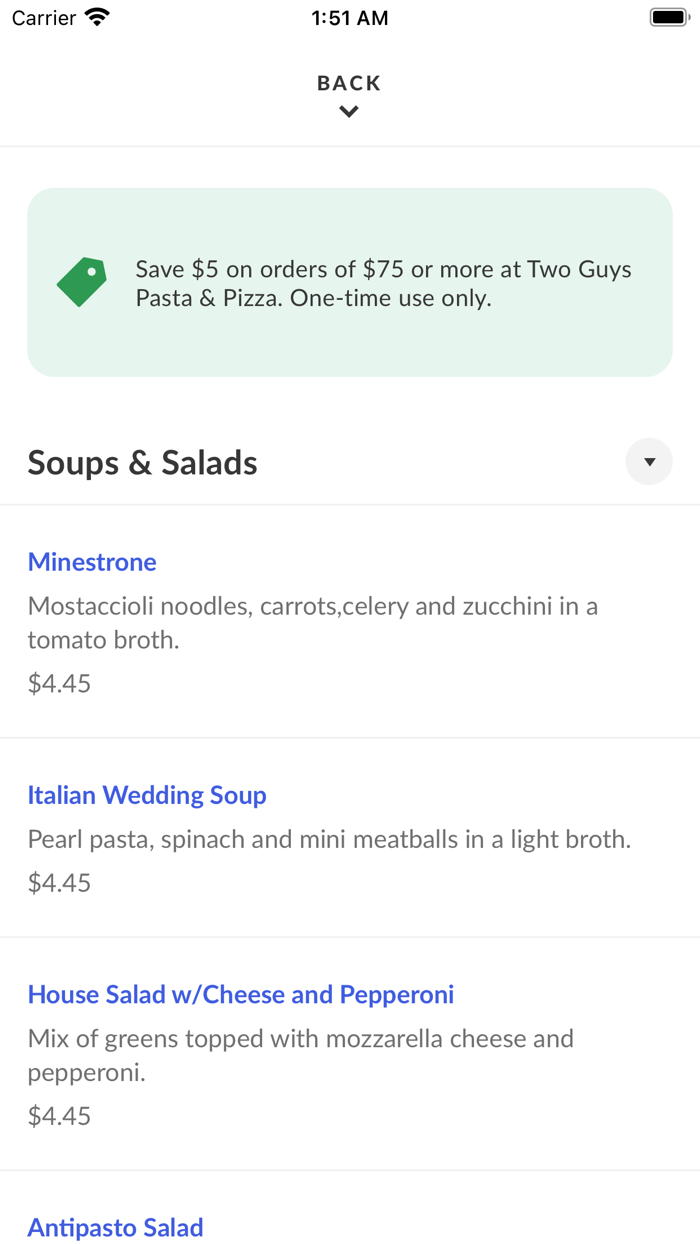Open House Salad w/Cheese and Pepperoni

(x=240, y=994)
